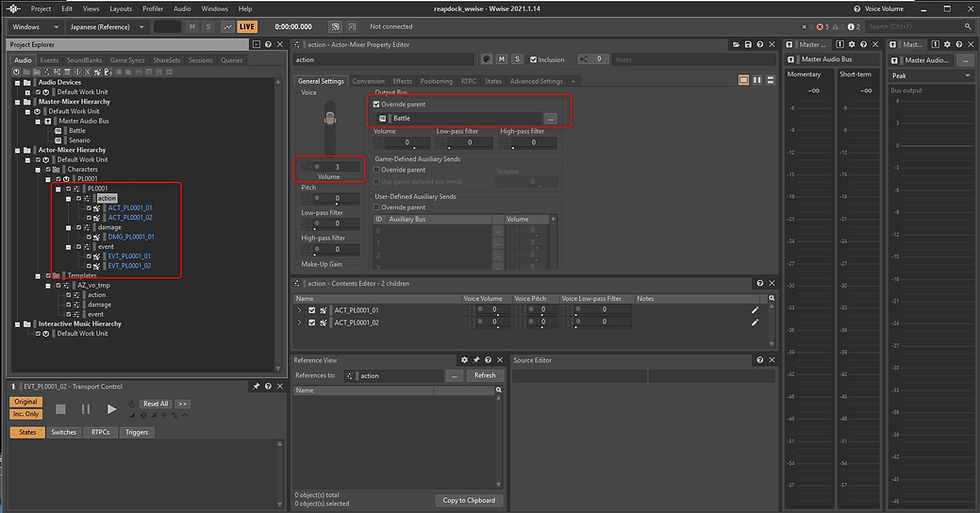Click the open-in-folder icon in Property Editor header
Image resolution: width=980 pixels, height=513 pixels.
pyautogui.click(x=736, y=45)
